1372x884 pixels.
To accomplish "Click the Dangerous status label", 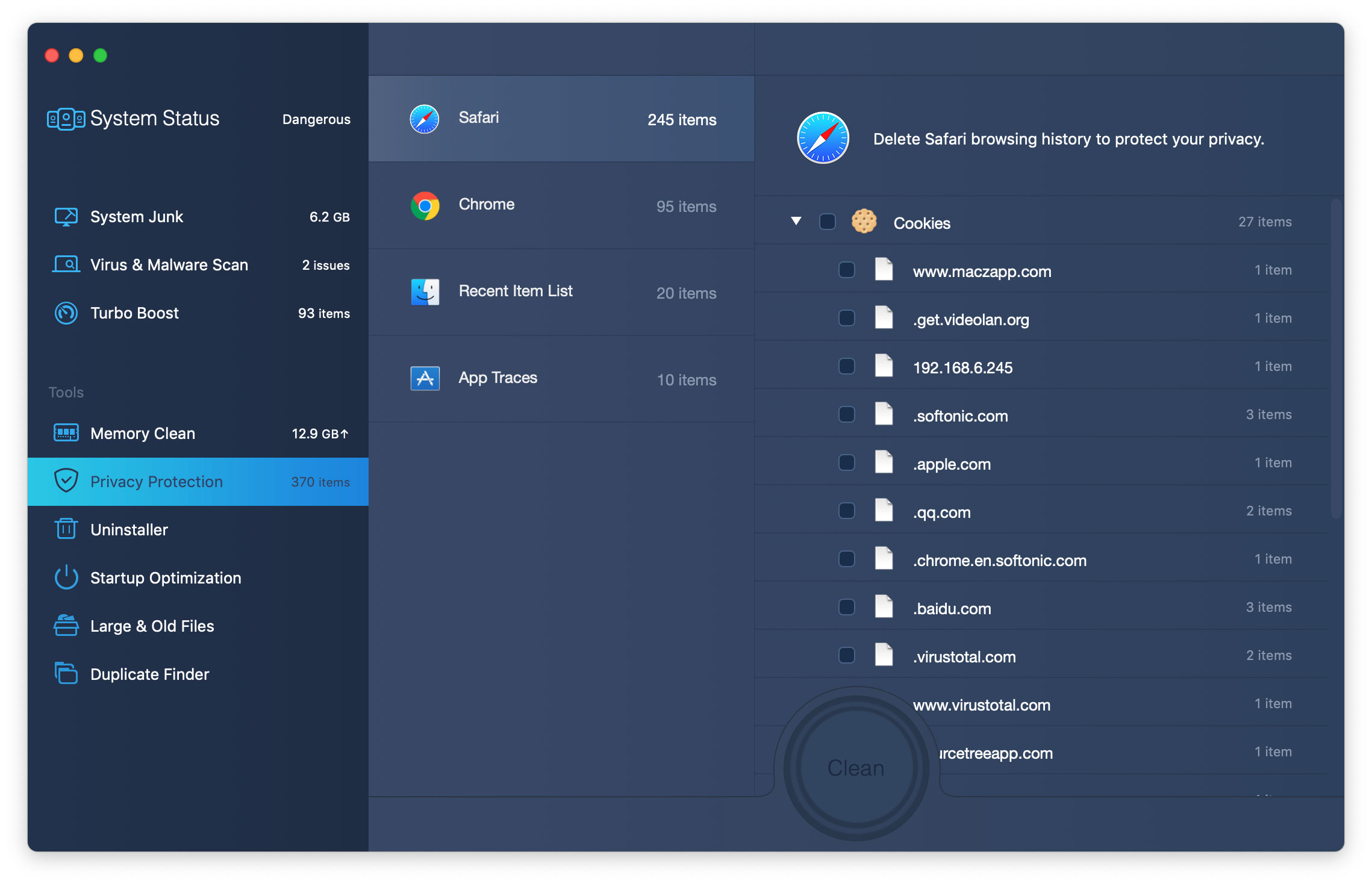I will [316, 119].
